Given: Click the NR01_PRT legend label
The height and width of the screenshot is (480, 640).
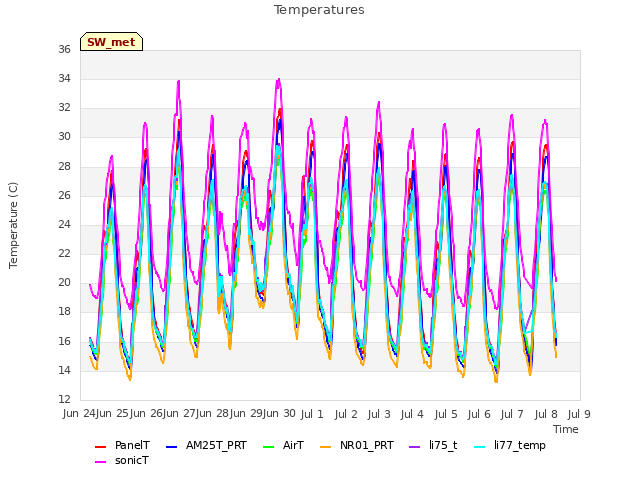Looking at the screenshot, I should tap(367, 445).
